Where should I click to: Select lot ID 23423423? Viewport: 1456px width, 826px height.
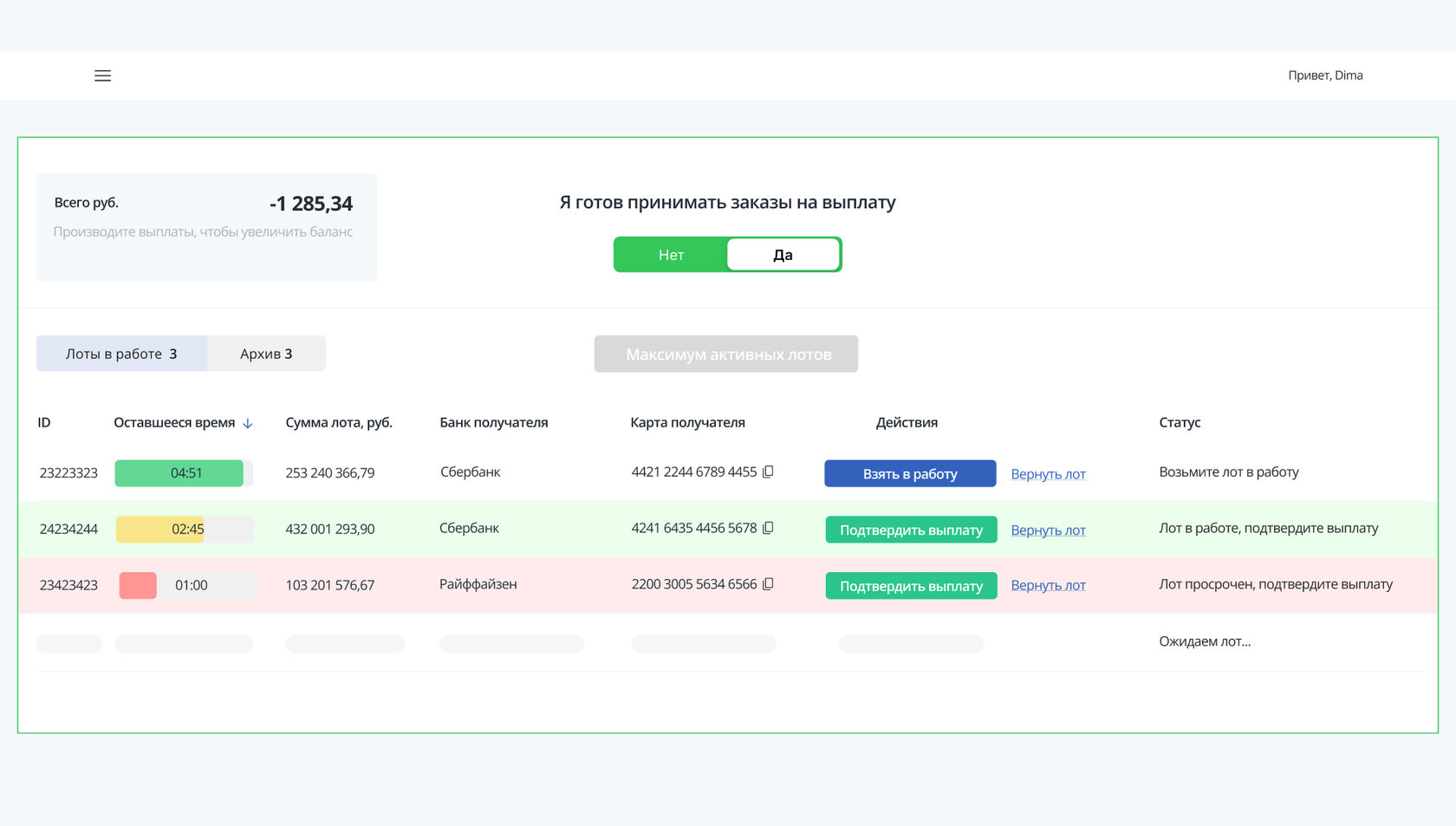[x=68, y=585]
